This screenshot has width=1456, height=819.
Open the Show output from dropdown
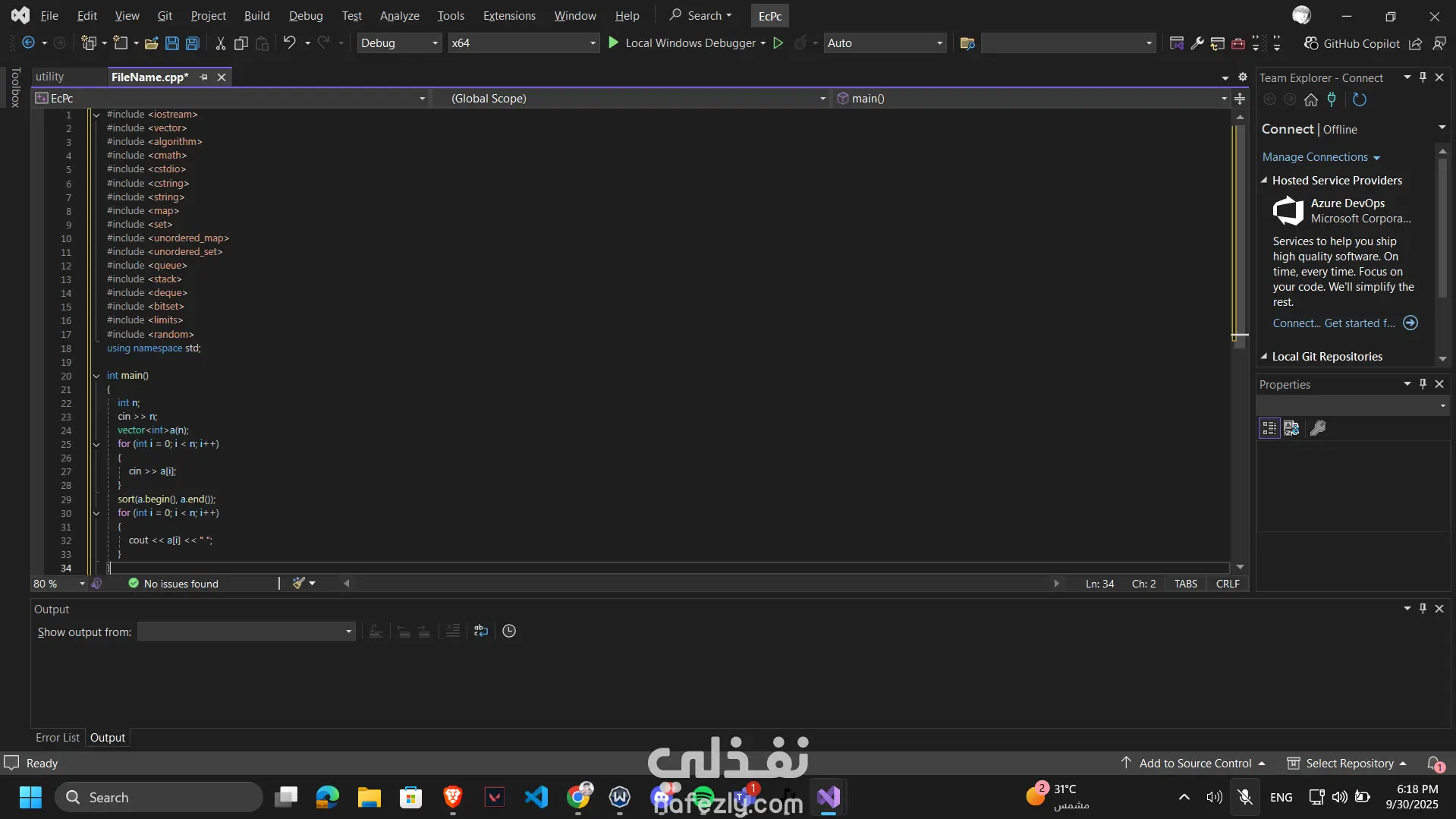point(247,632)
